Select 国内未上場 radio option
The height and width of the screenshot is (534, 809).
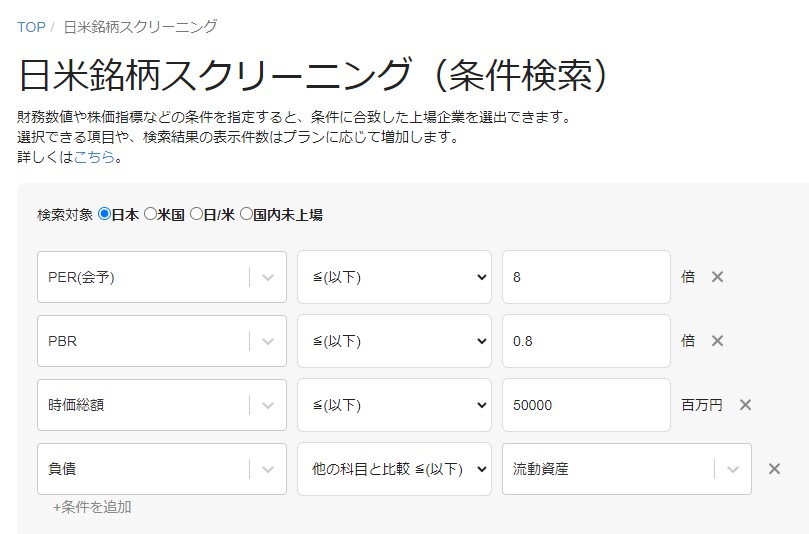point(247,214)
